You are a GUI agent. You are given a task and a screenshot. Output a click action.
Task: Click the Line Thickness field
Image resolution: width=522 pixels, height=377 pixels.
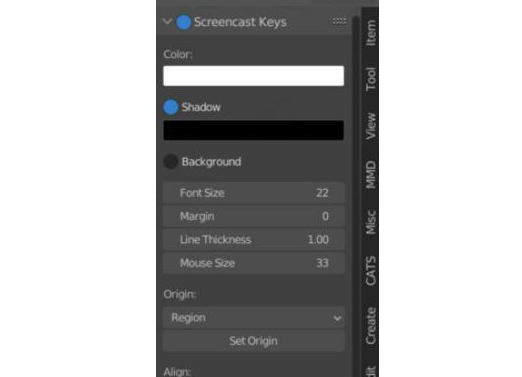(x=254, y=239)
